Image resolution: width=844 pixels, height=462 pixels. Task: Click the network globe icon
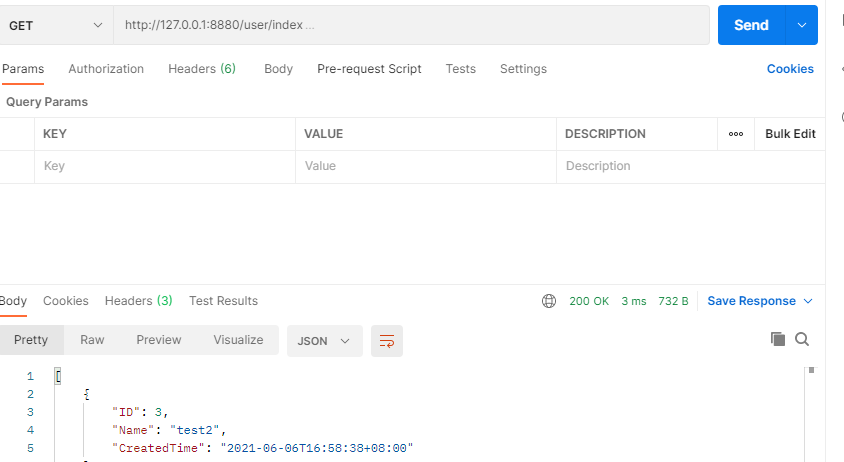coord(549,301)
